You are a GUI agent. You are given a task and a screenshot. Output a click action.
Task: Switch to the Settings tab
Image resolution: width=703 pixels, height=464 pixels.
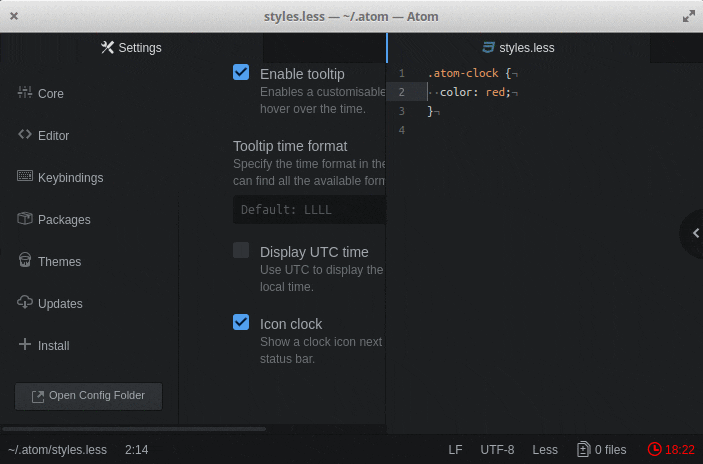[x=131, y=48]
